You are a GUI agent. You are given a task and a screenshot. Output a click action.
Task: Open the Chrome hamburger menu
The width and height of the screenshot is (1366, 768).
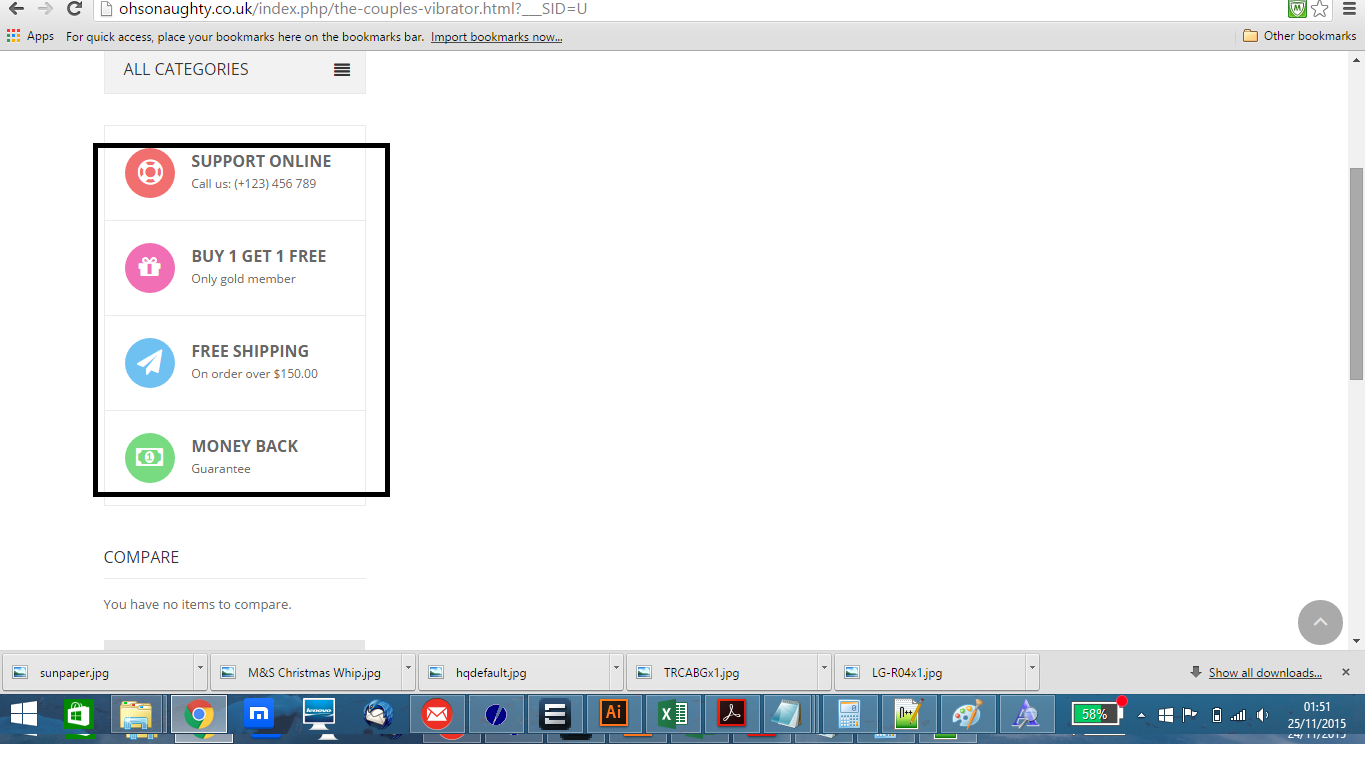pyautogui.click(x=1349, y=9)
